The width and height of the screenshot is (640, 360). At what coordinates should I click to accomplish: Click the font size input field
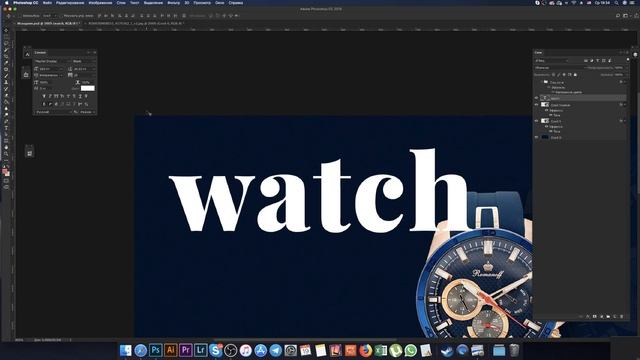(51, 69)
